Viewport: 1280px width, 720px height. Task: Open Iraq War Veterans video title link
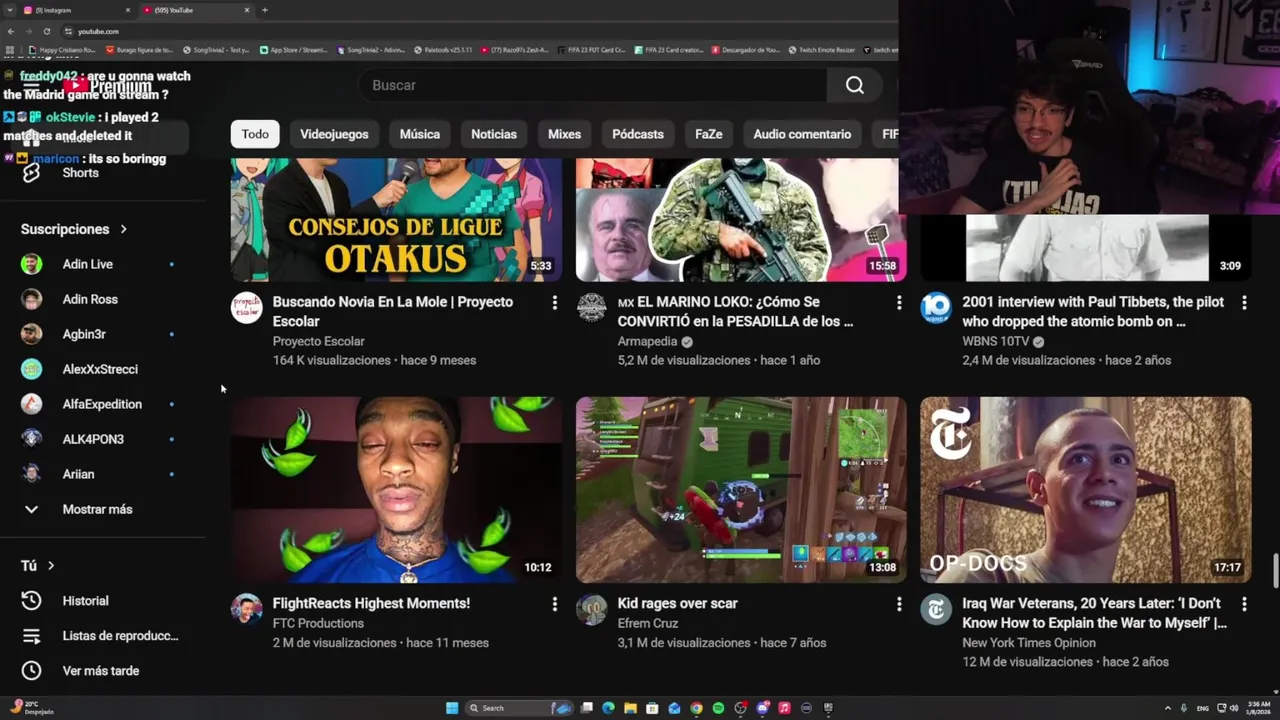tap(1095, 613)
